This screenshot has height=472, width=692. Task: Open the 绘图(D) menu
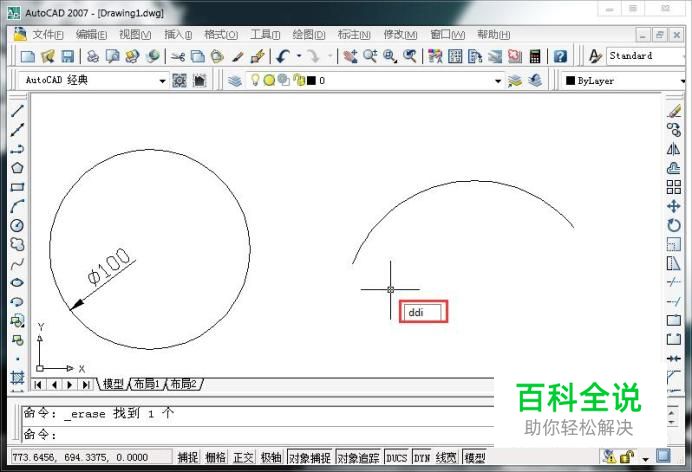[x=308, y=34]
